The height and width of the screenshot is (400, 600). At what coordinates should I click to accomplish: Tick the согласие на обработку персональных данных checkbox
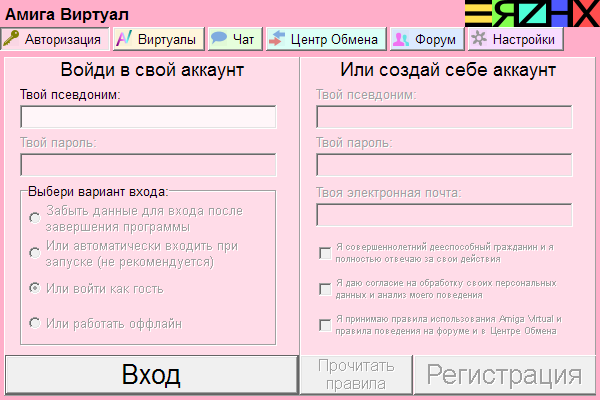(x=325, y=289)
